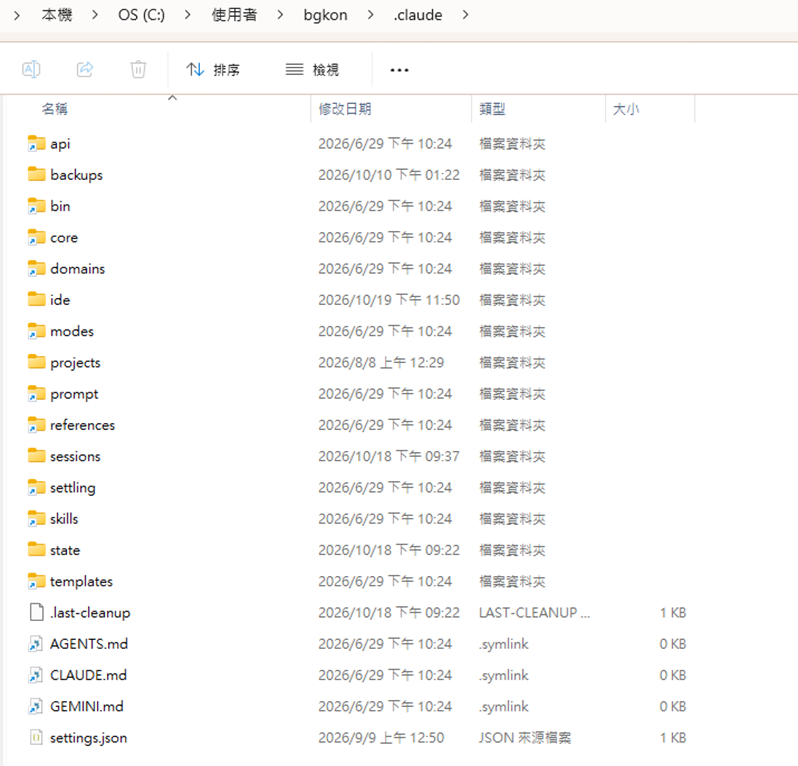The image size is (798, 766).
Task: Go to 本機 in the breadcrumb
Action: [57, 15]
